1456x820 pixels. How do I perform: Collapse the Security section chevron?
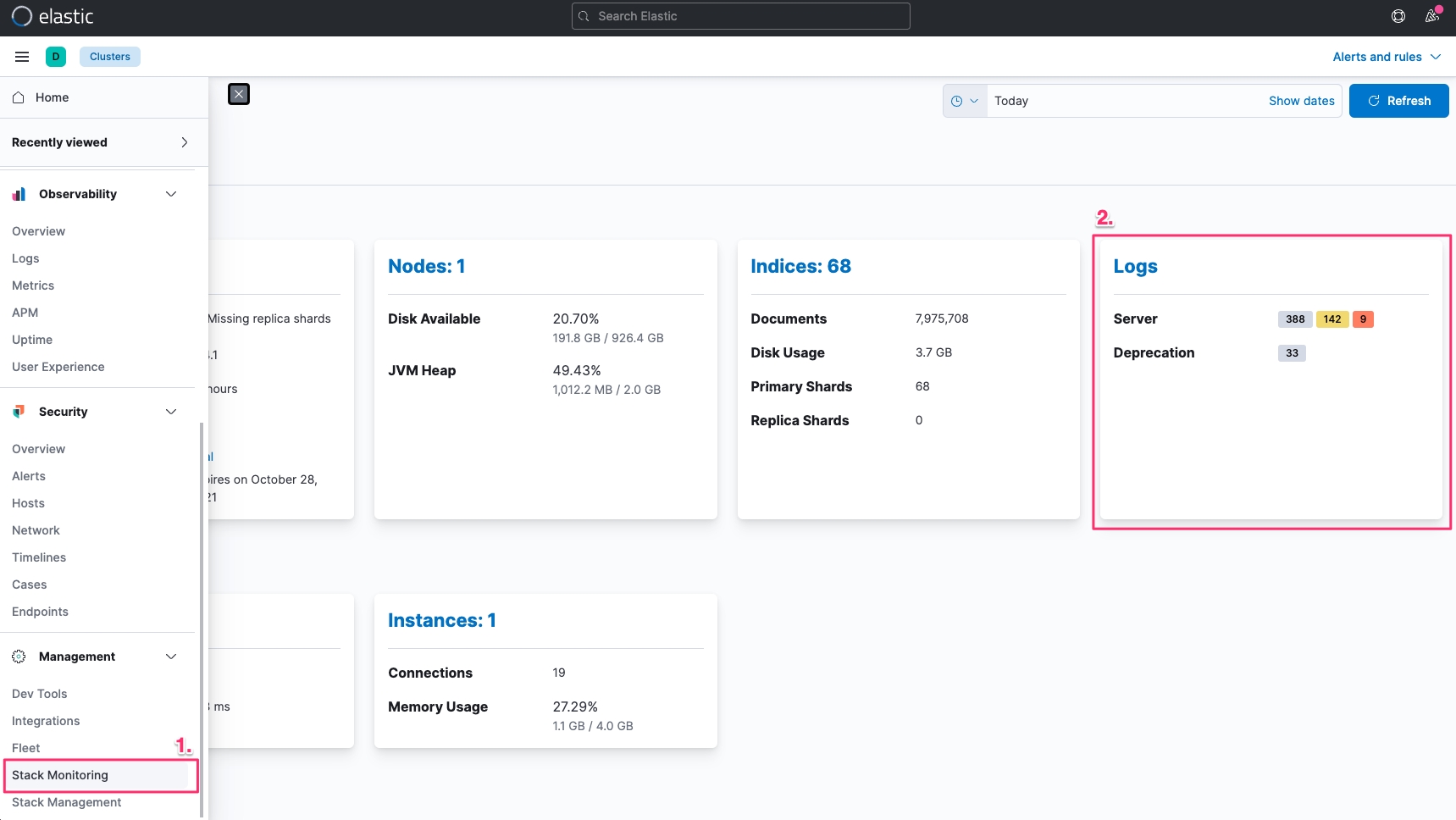171,412
